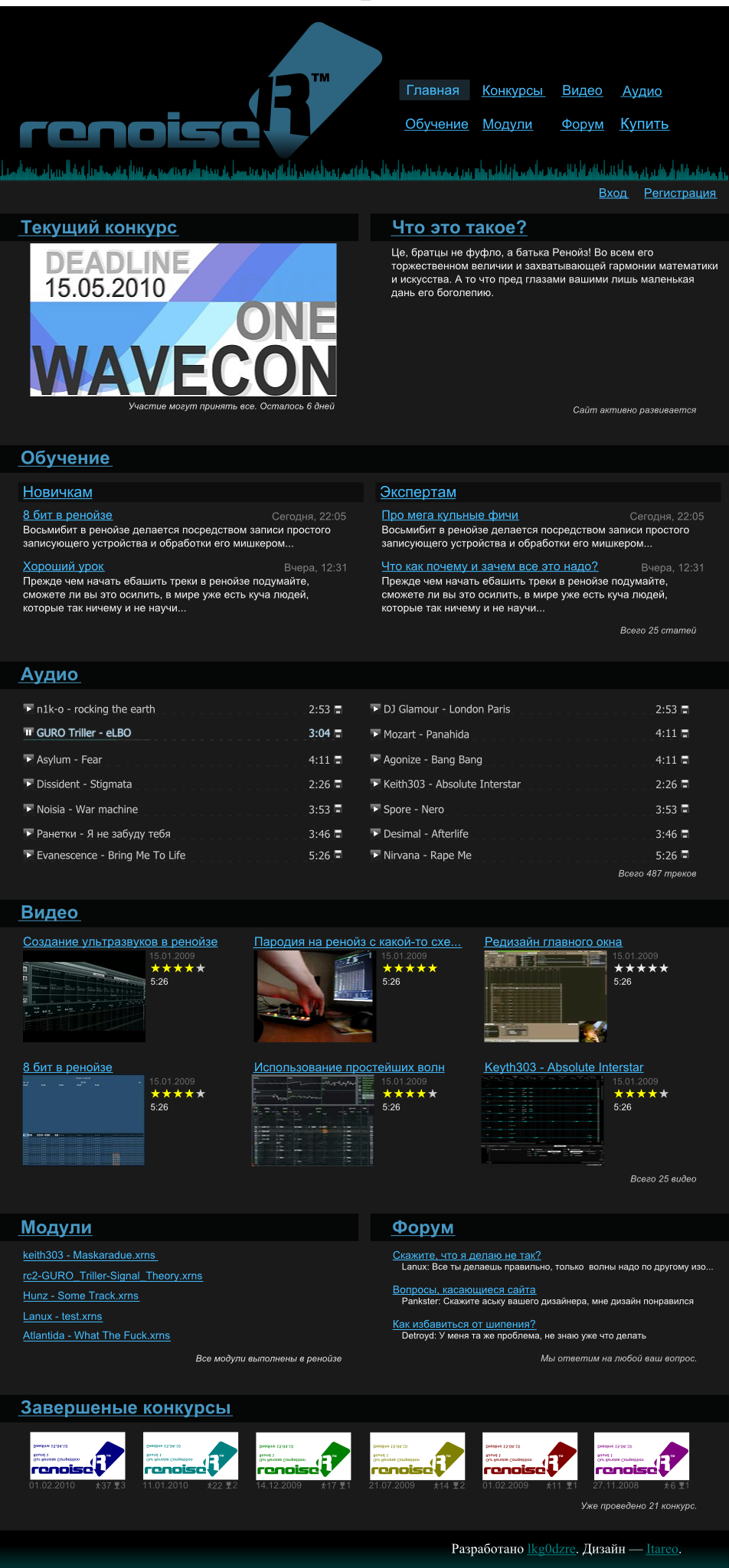This screenshot has width=729, height=1568.
Task: Click the Renoise logo in header
Action: click(x=201, y=92)
